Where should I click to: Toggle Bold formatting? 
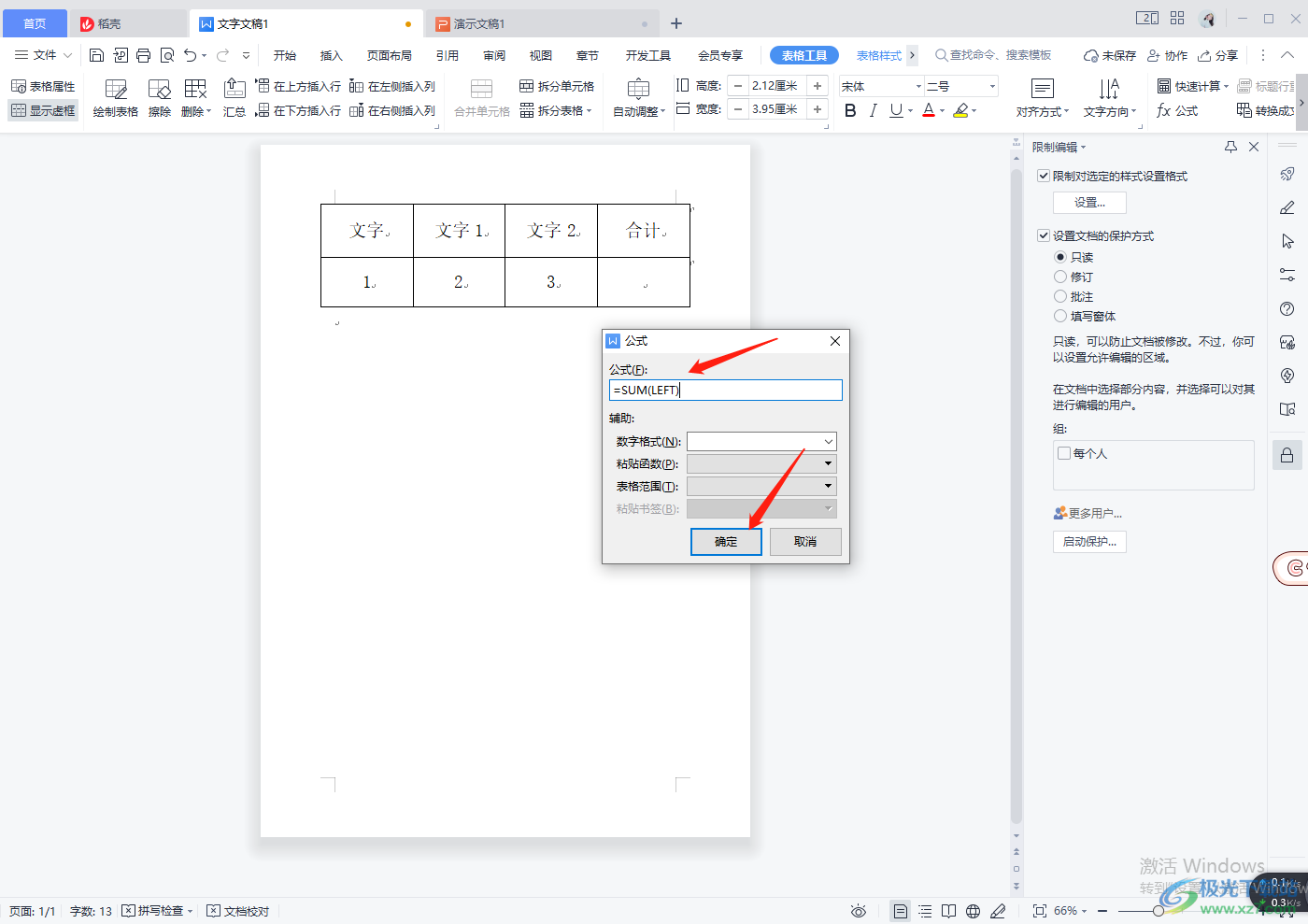850,110
